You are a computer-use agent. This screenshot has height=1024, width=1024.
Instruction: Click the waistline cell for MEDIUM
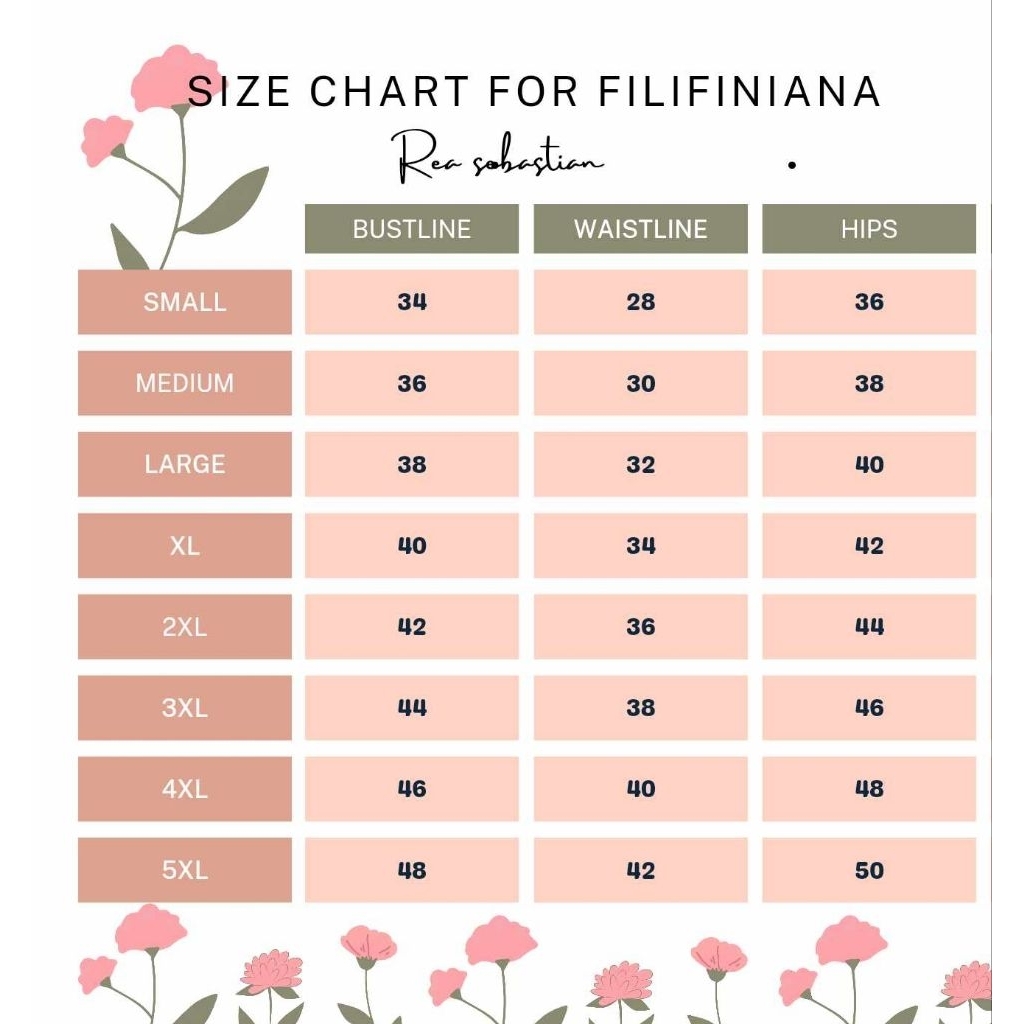[640, 383]
